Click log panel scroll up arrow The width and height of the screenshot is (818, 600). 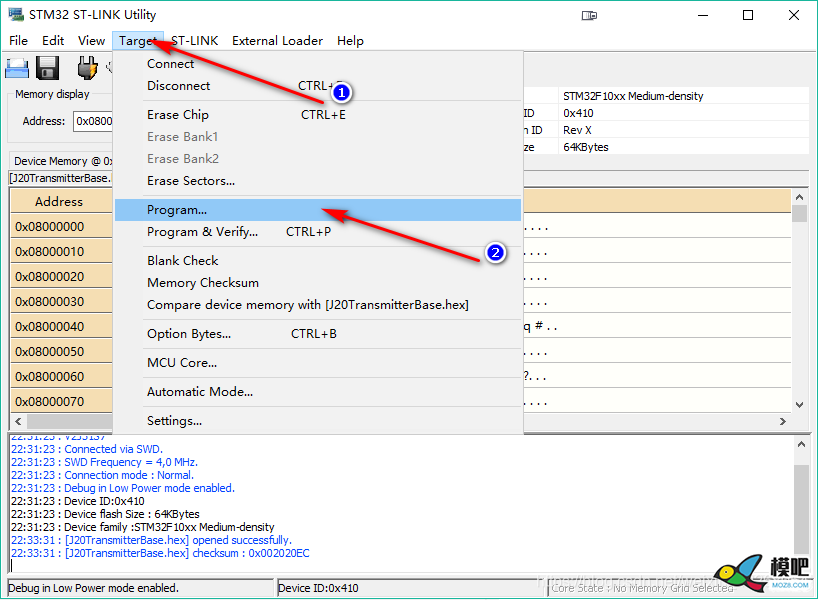(801, 445)
